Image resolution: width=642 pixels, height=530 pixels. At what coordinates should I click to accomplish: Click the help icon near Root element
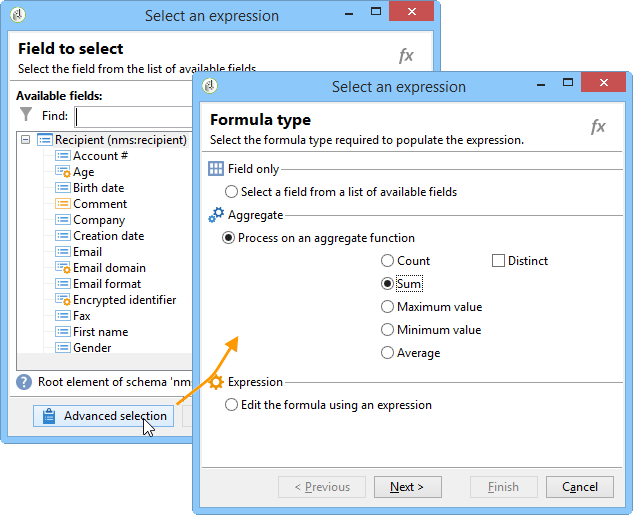pos(24,382)
